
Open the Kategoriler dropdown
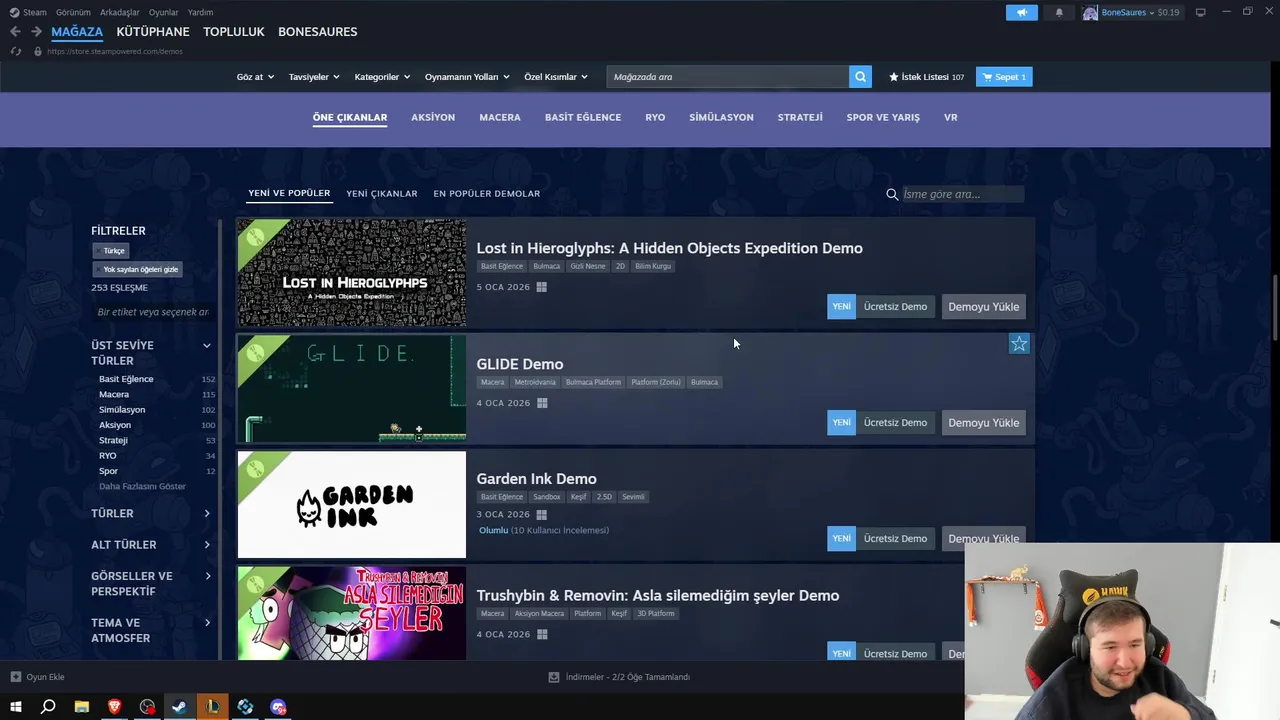click(382, 77)
